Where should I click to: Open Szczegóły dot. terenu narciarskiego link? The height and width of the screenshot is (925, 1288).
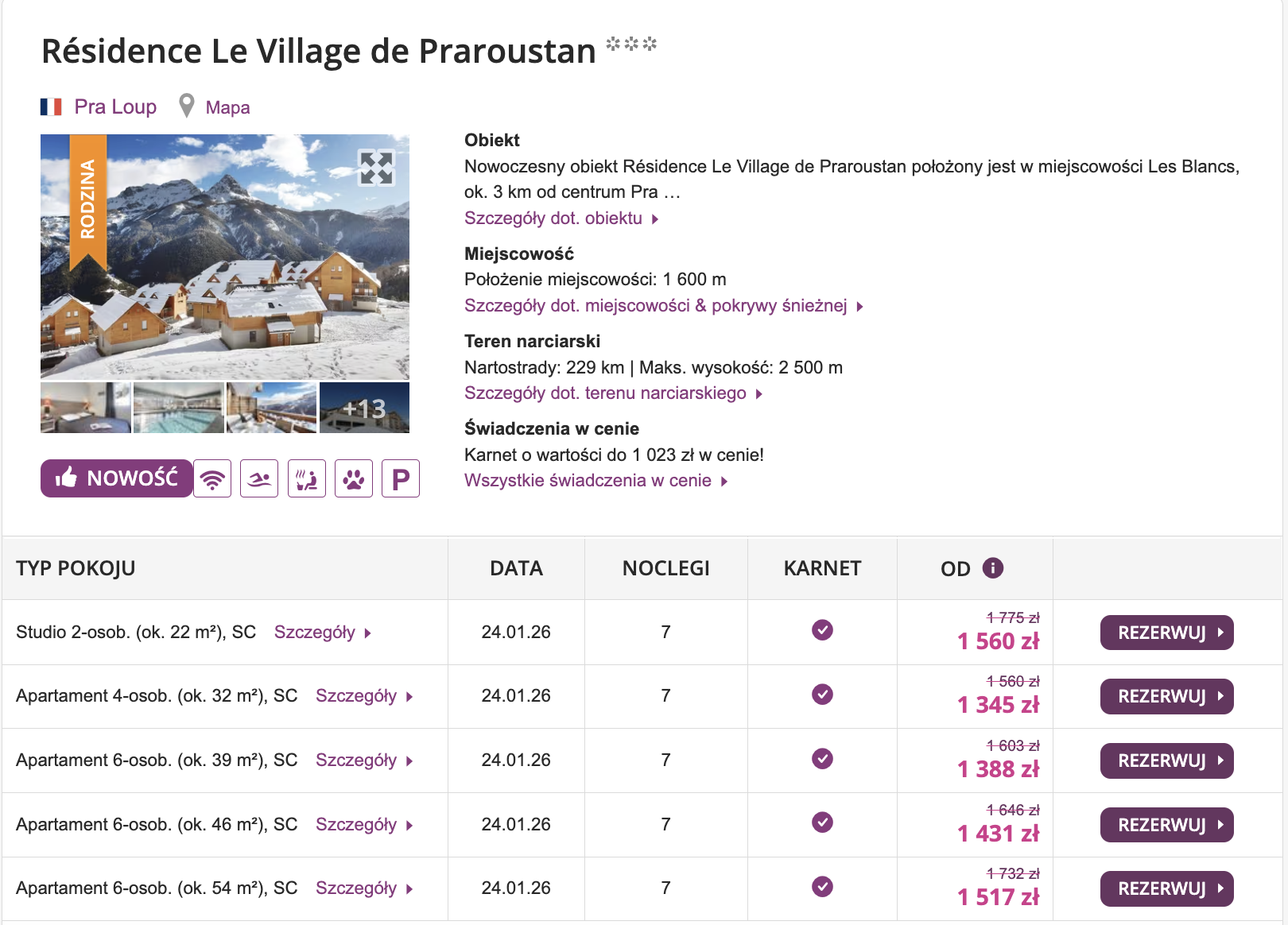pos(606,393)
